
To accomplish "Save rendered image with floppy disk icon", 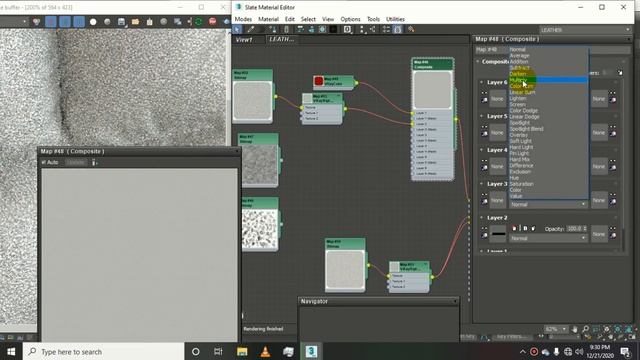I will [x=121, y=22].
